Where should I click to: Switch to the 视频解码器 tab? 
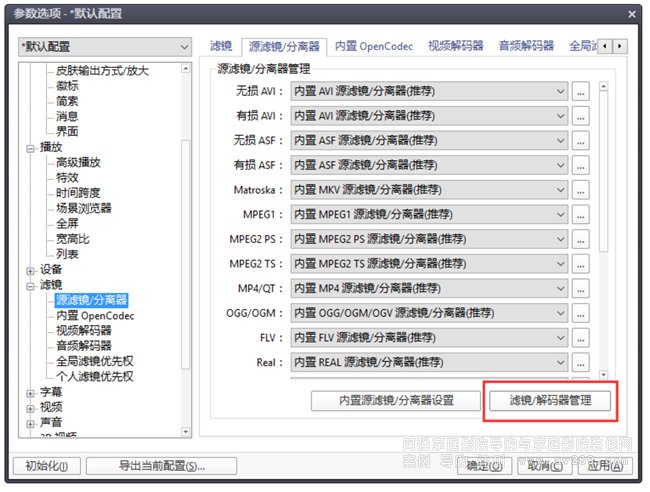[x=455, y=46]
